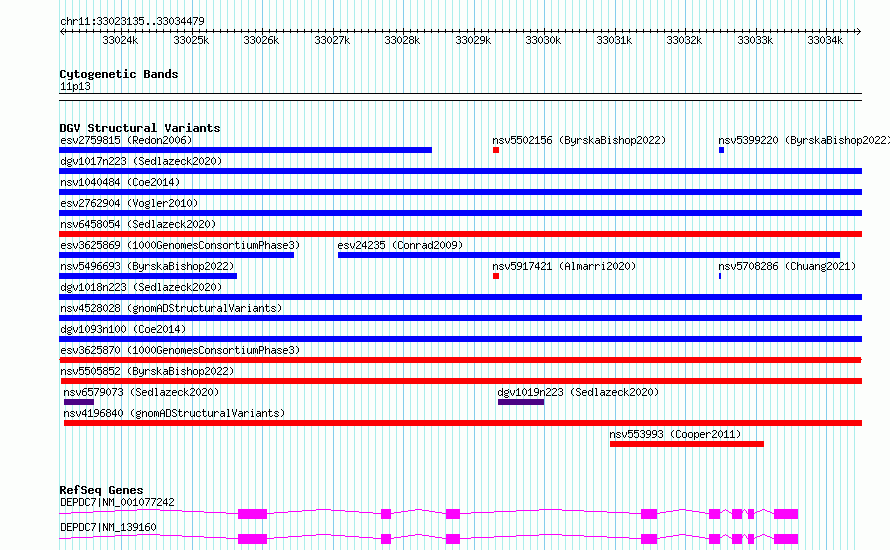The height and width of the screenshot is (550, 890).
Task: Open dgv1019n223 (Sedlazeck2020) variant label
Action: (x=578, y=392)
